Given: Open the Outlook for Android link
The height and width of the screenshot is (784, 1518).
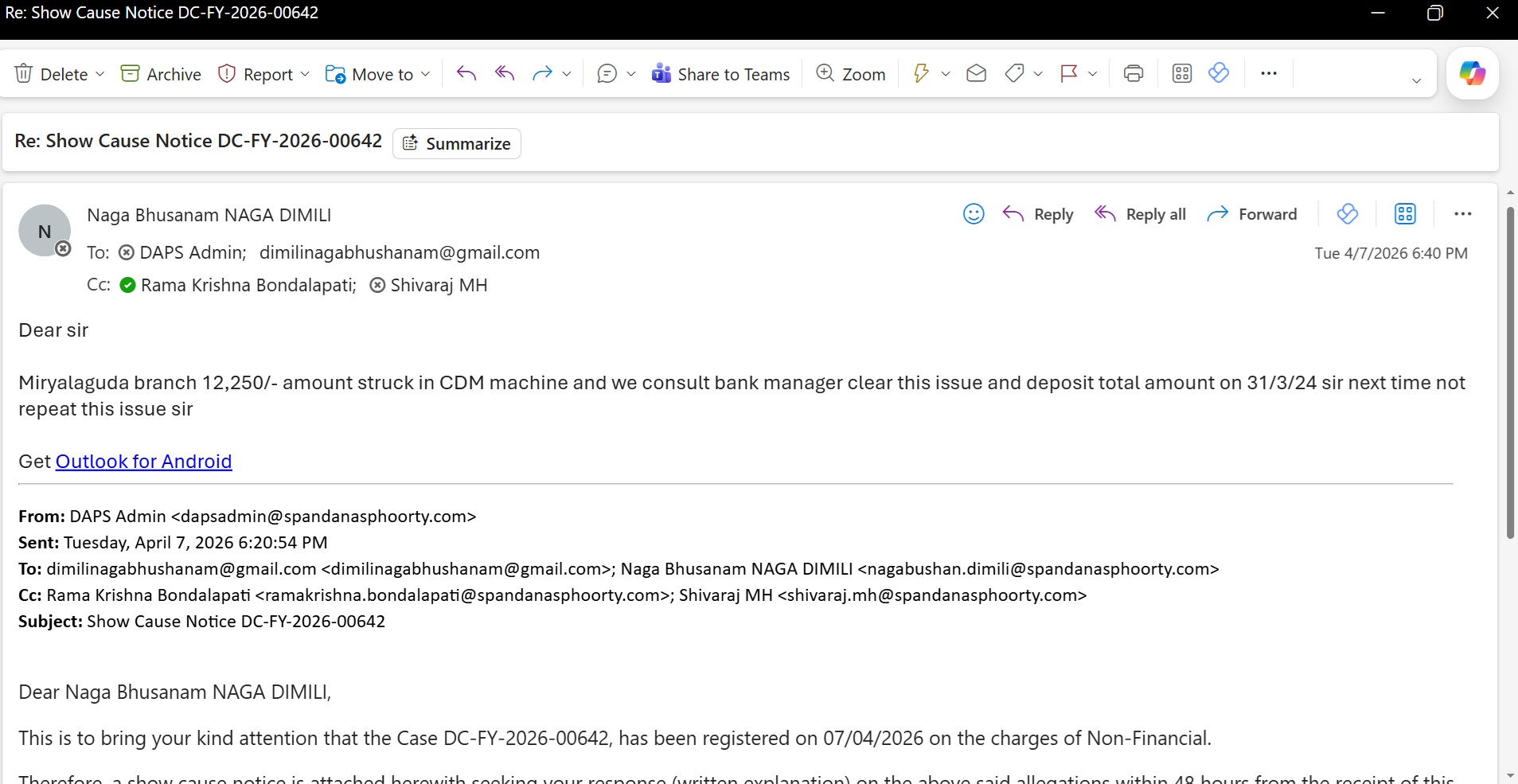Looking at the screenshot, I should [143, 462].
